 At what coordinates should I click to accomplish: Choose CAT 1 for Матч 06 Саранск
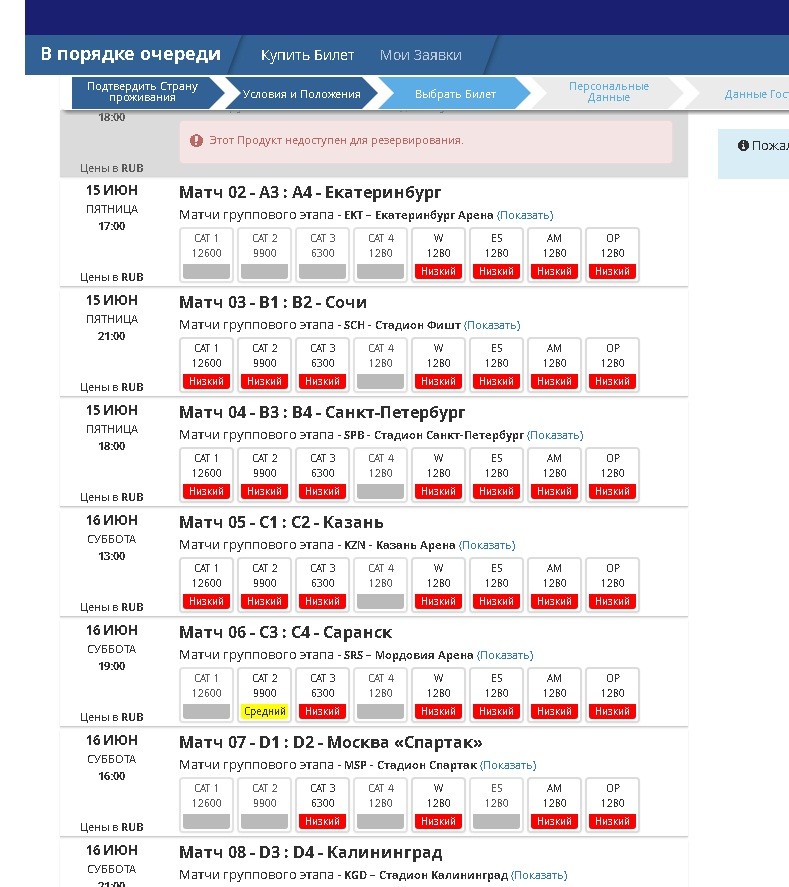pyautogui.click(x=206, y=695)
